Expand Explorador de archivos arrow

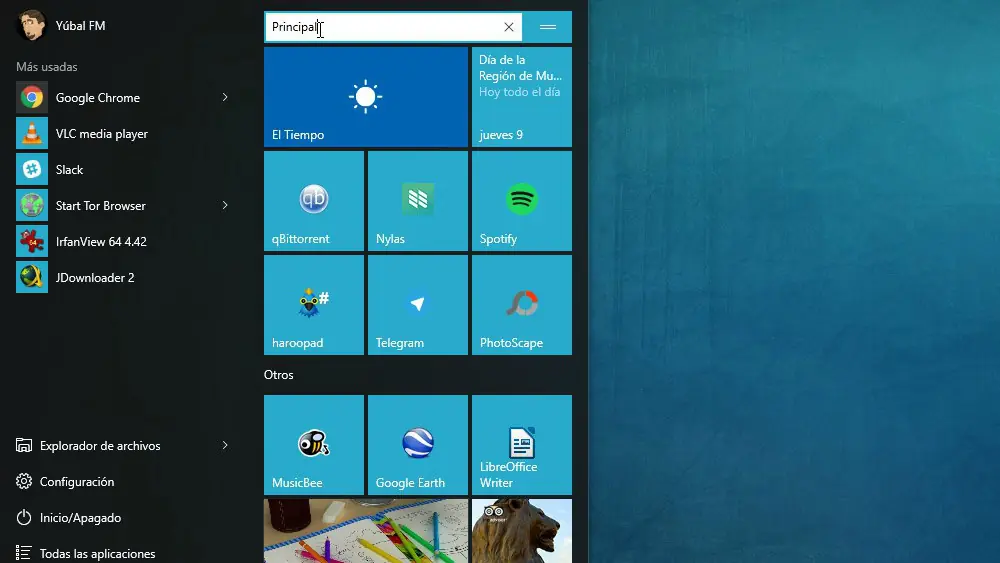pos(225,445)
